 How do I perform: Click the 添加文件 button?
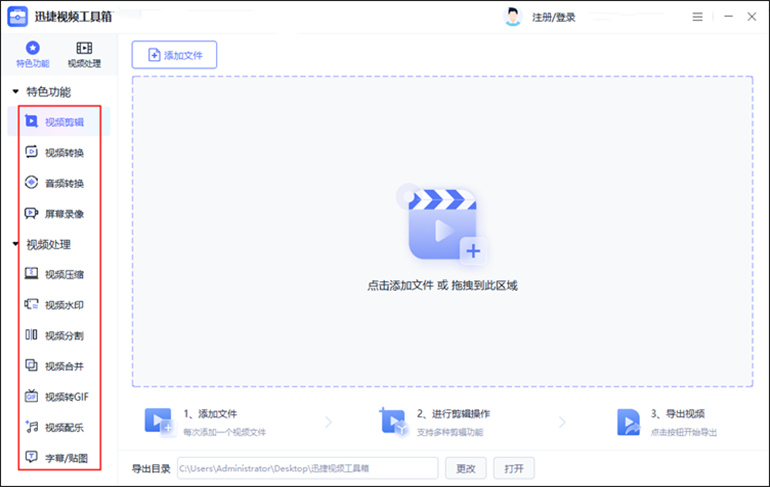pos(174,55)
